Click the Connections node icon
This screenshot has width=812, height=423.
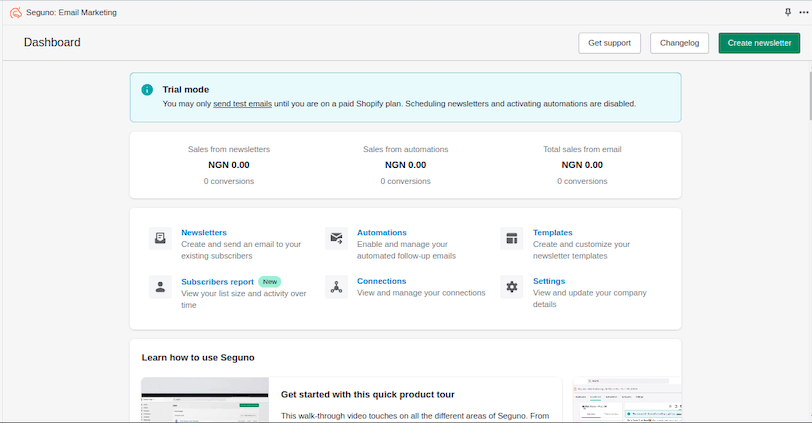(x=336, y=287)
